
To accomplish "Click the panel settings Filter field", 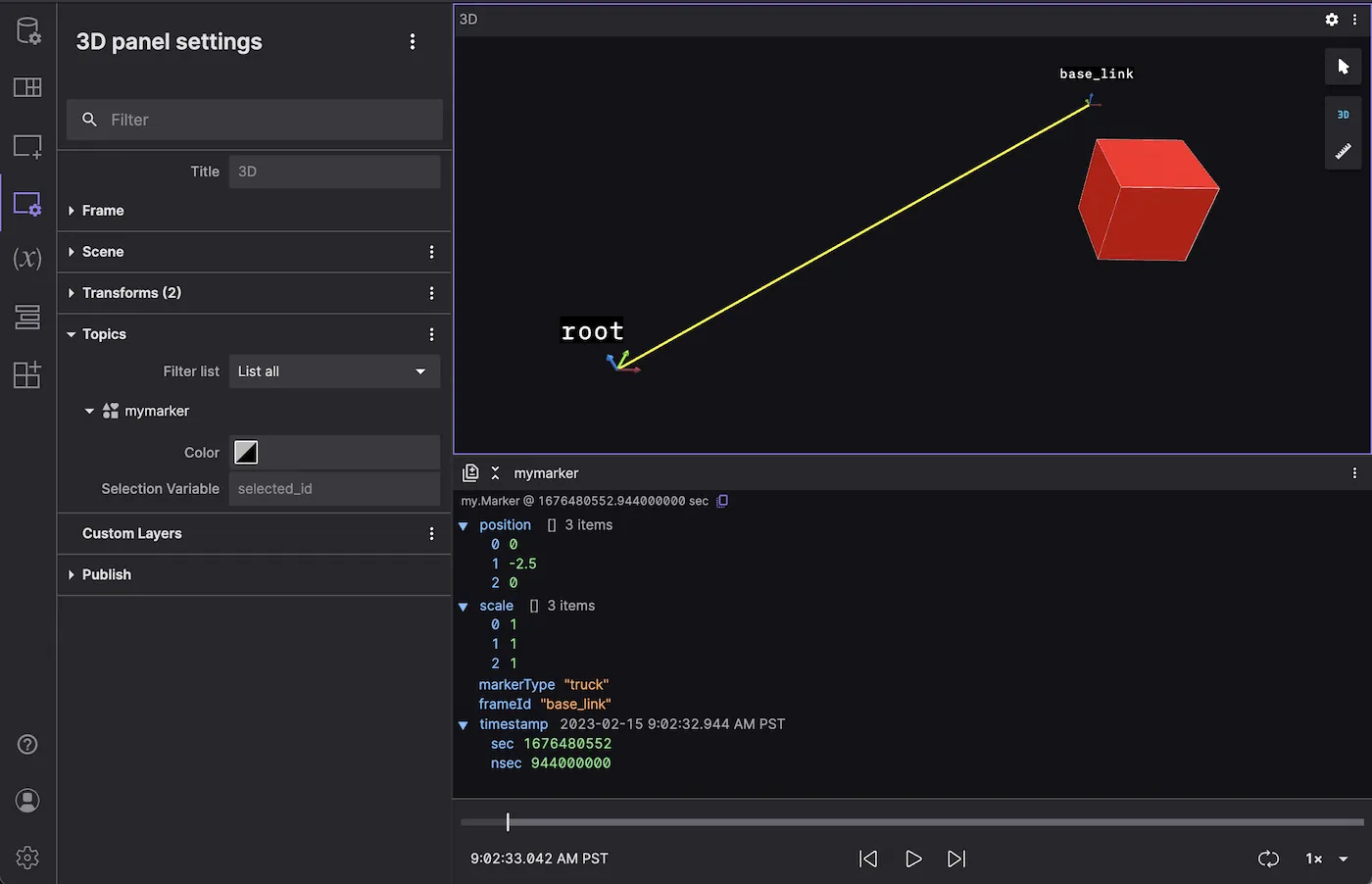I will tap(255, 120).
